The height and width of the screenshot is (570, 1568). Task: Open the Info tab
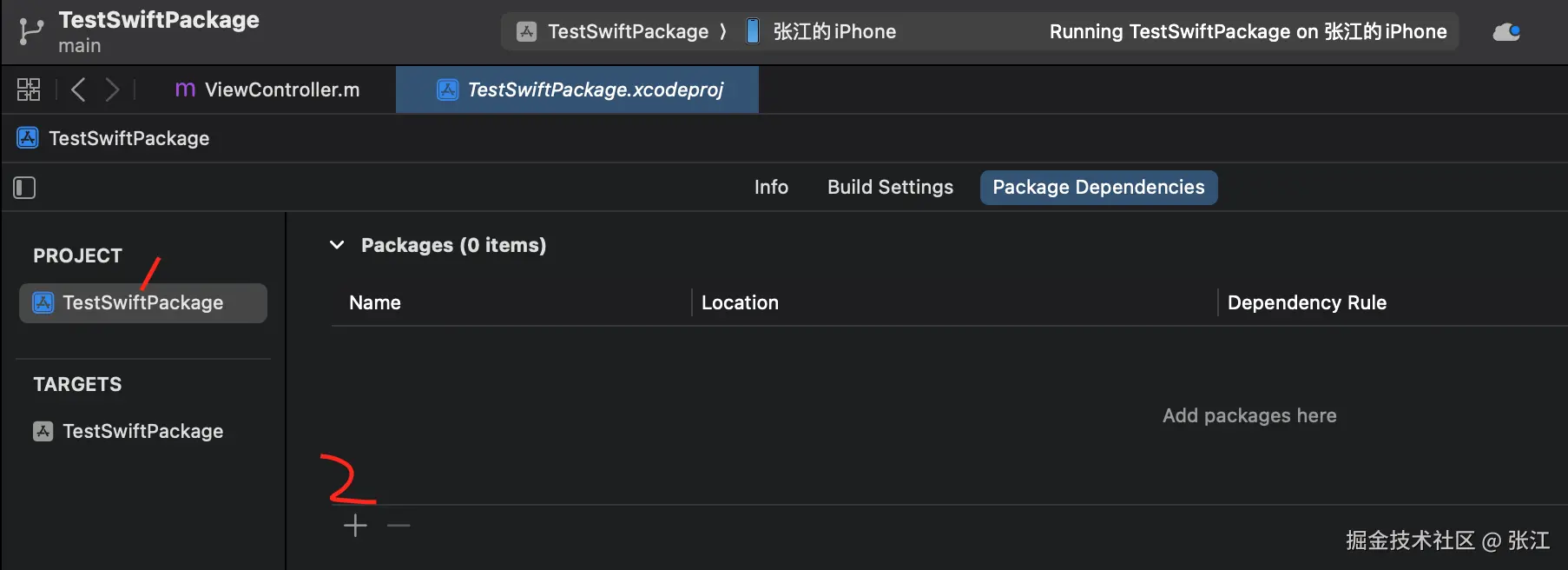click(771, 188)
